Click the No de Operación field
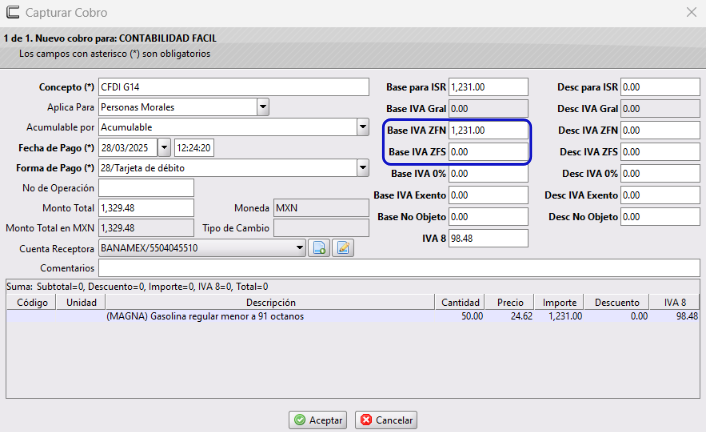The width and height of the screenshot is (706, 432). (x=146, y=188)
